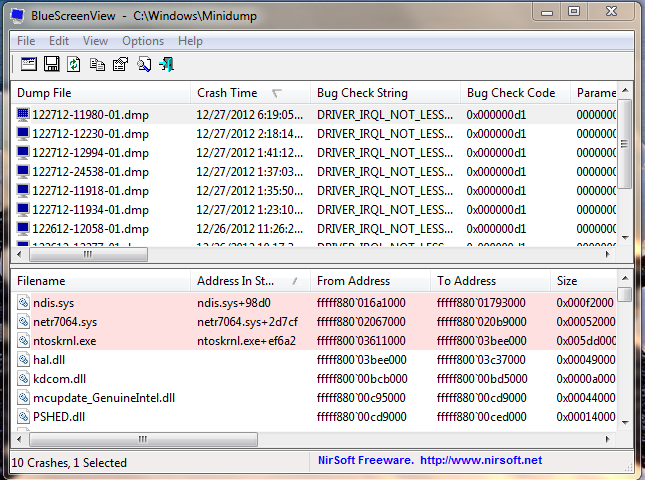The image size is (645, 480).
Task: Open the File menu
Action: pyautogui.click(x=26, y=41)
